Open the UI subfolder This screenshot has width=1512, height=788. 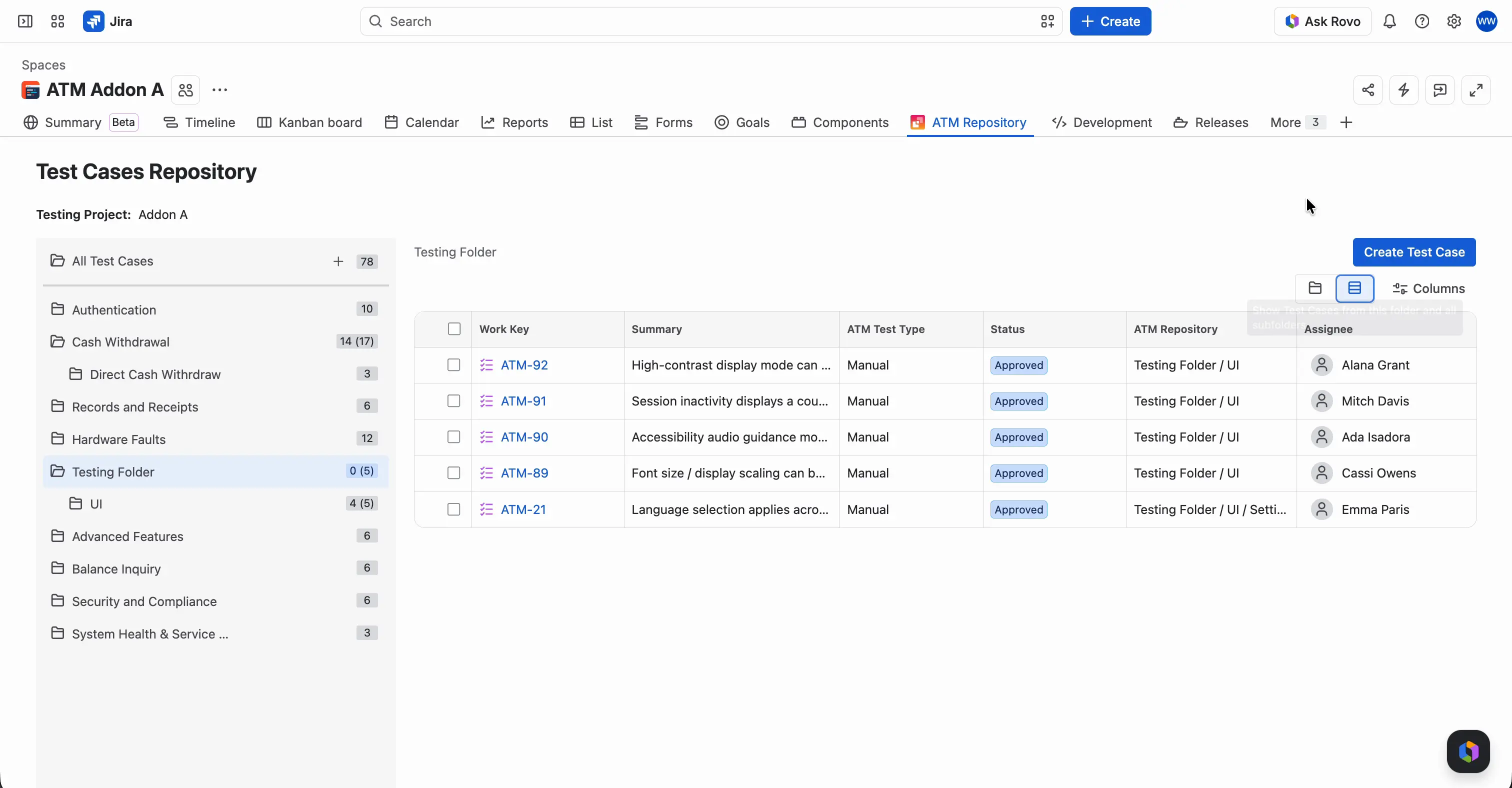(215, 504)
